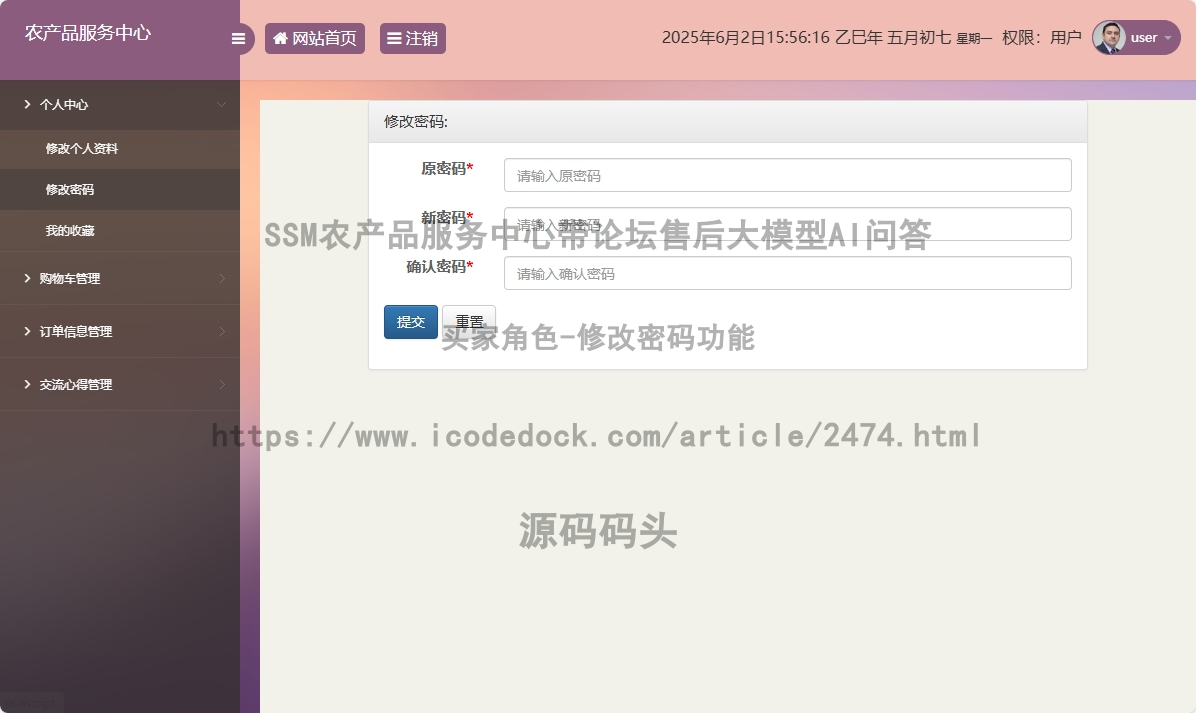This screenshot has width=1196, height=713.
Task: Click the date and time text in header
Action: 826,37
